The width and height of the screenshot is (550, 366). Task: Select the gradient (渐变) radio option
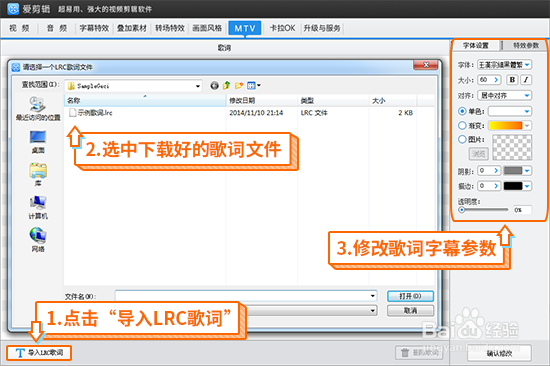tap(462, 125)
